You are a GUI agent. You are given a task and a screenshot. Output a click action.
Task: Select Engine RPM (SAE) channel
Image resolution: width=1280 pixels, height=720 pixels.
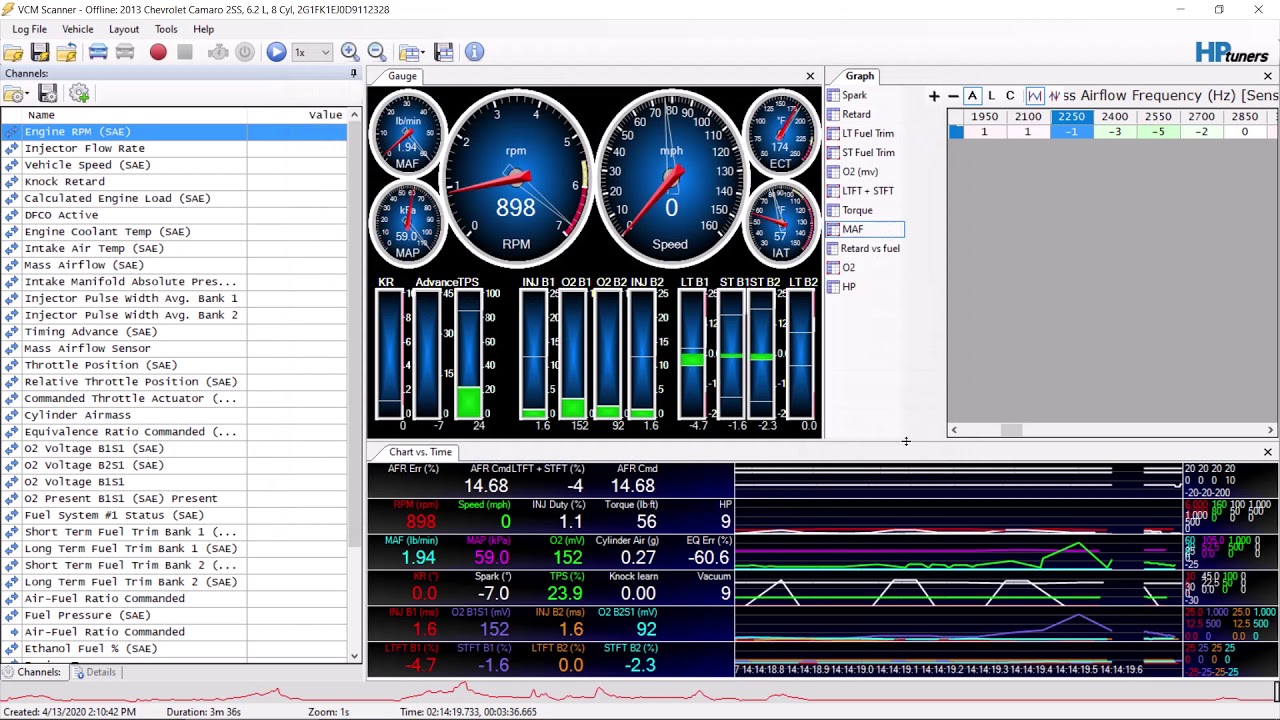click(175, 131)
